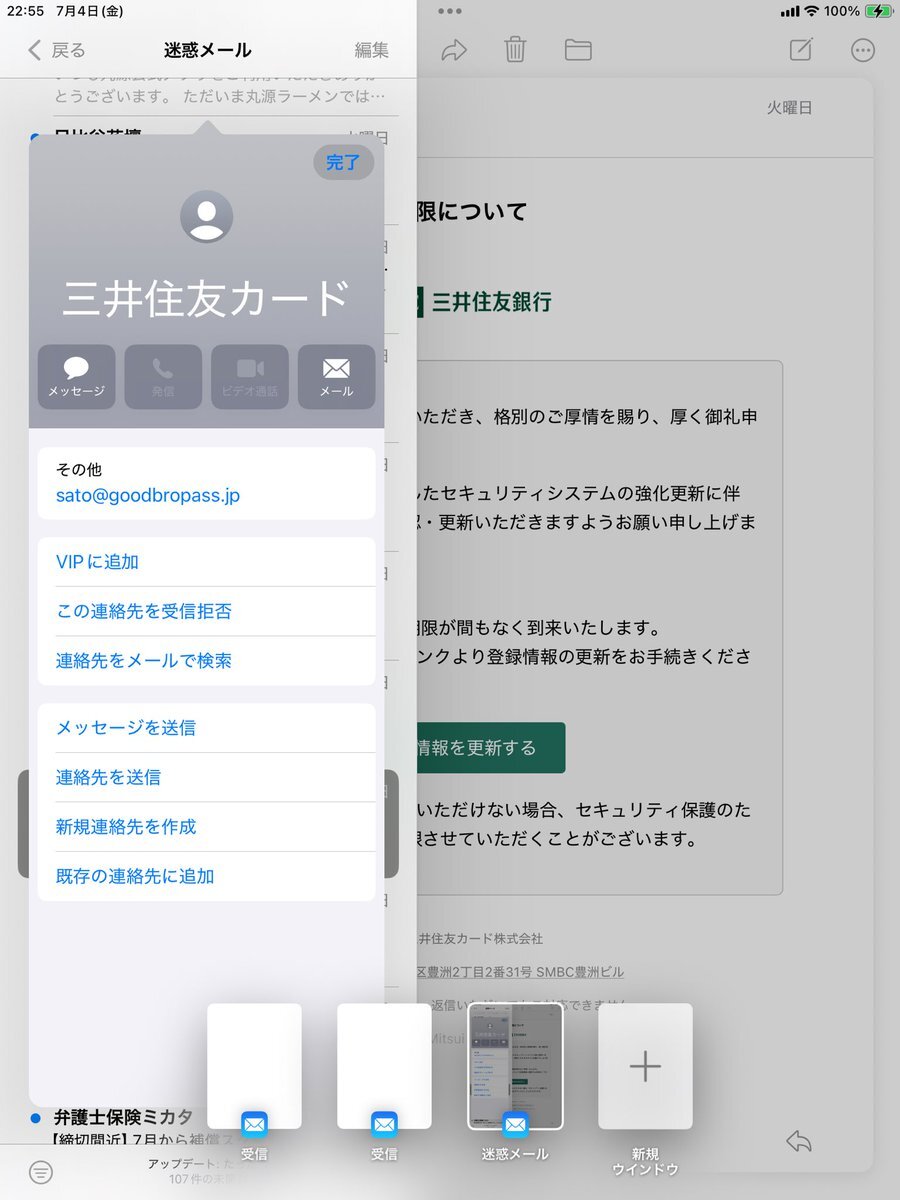Choose この連絡先を受信拒否
Screen dimensions: 900x1200
pyautogui.click(x=207, y=611)
